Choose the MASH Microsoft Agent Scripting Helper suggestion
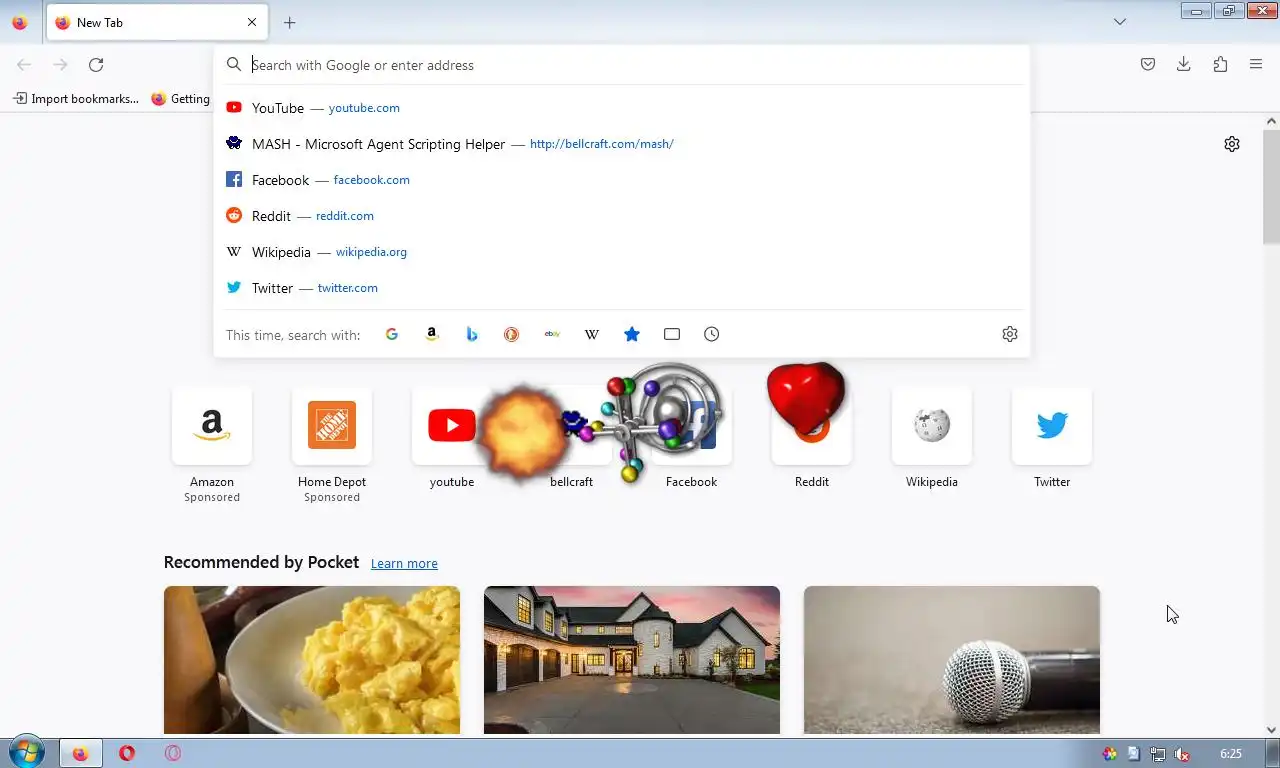Viewport: 1280px width, 768px height. coord(622,144)
